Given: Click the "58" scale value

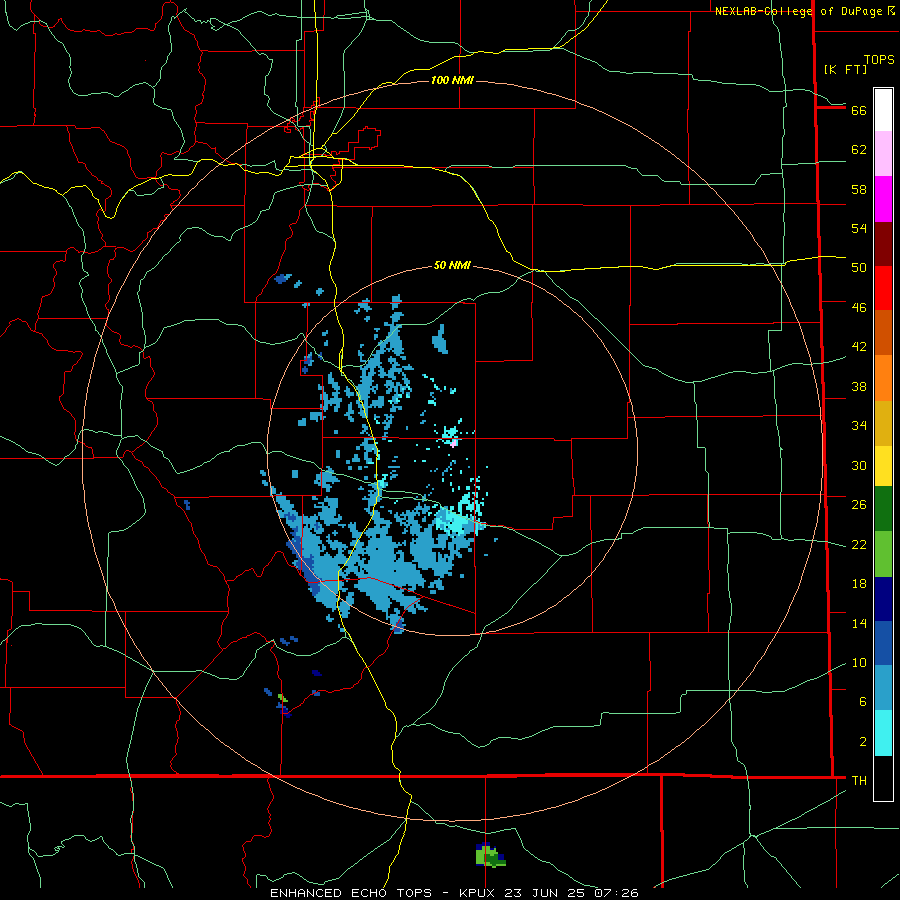Looking at the screenshot, I should (859, 189).
